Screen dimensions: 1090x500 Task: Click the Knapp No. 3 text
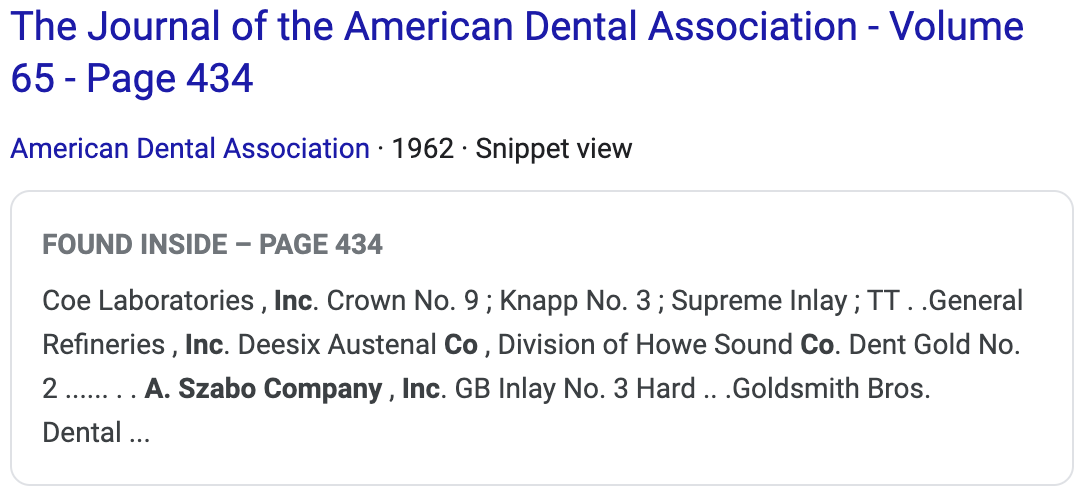574,300
